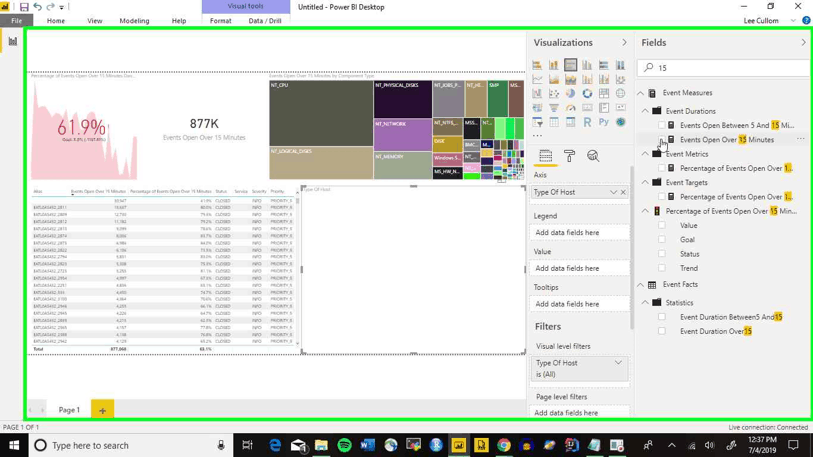Click the Save icon in title bar
Viewport: 815px width, 458px height.
[x=24, y=7]
